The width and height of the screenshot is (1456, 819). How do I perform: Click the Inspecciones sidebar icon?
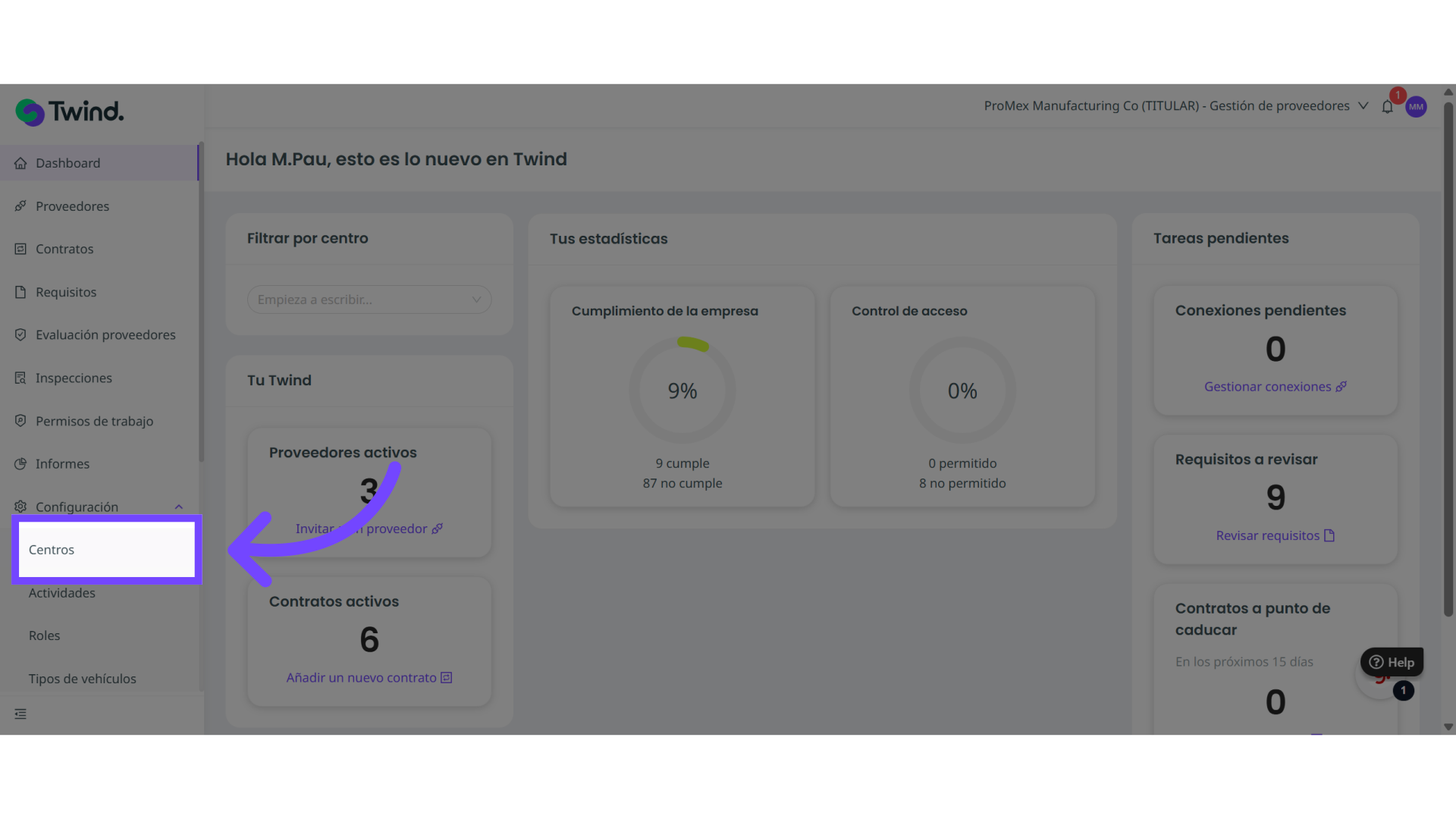20,378
